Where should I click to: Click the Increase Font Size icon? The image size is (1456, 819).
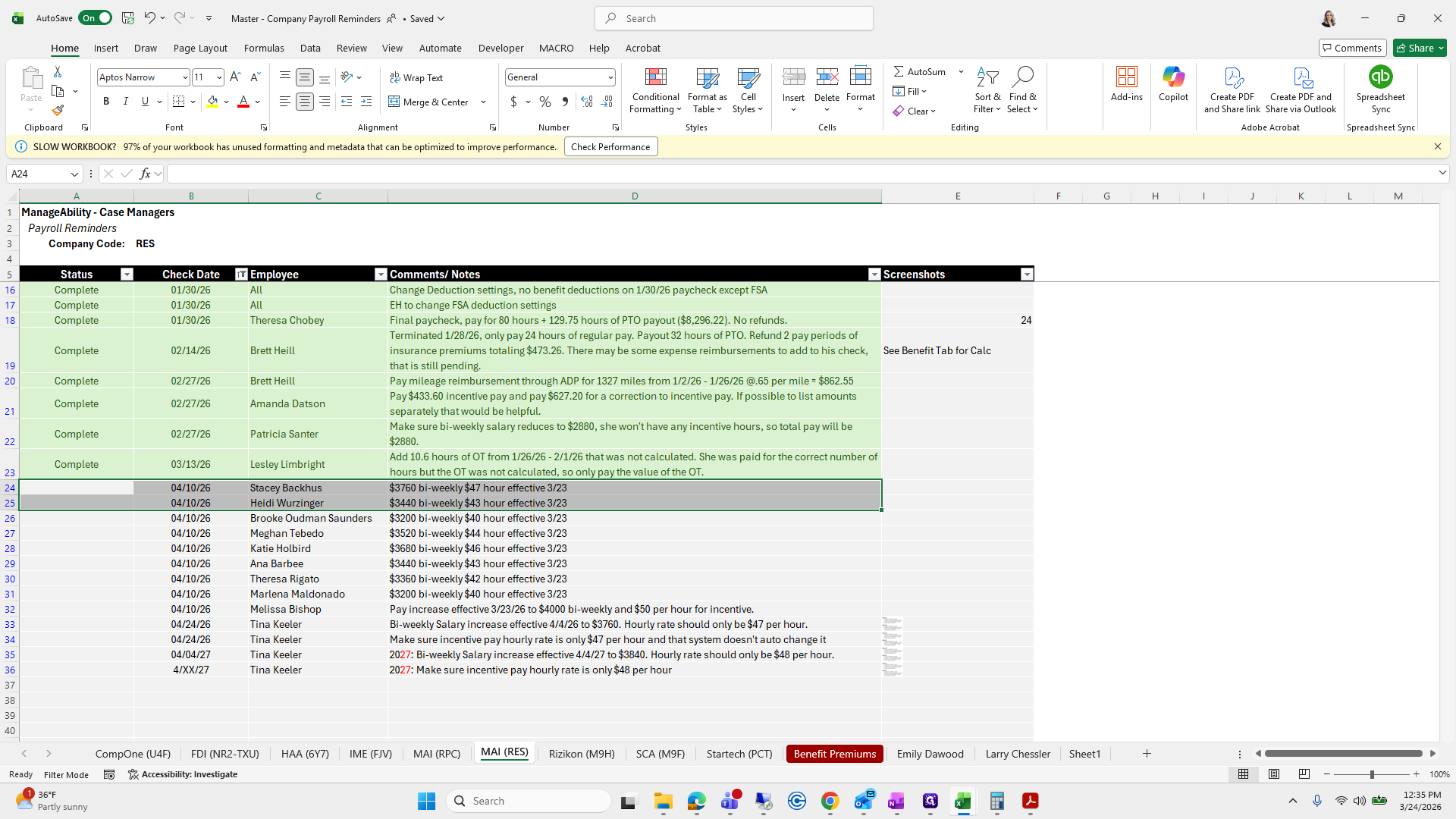[235, 77]
